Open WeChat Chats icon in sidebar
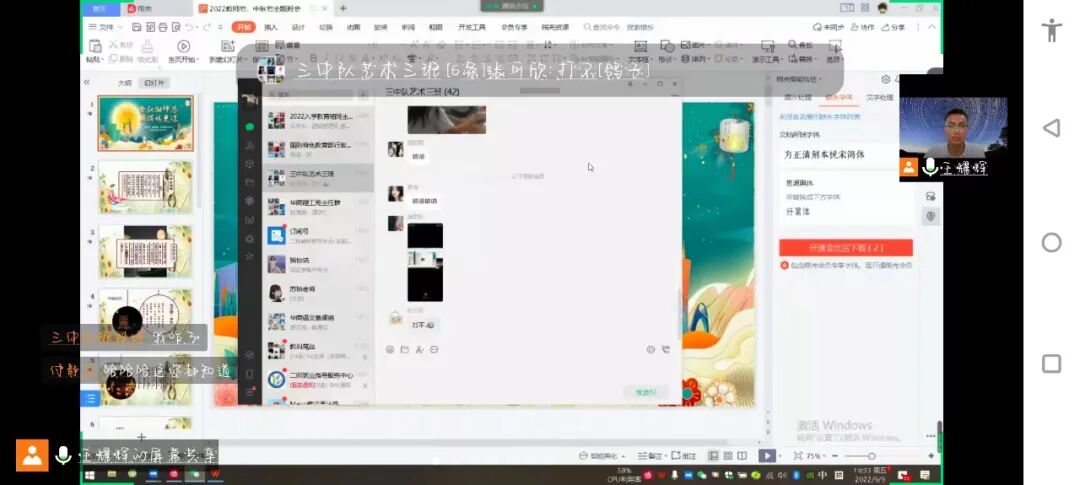Viewport: 1080px width, 485px height. tap(250, 127)
